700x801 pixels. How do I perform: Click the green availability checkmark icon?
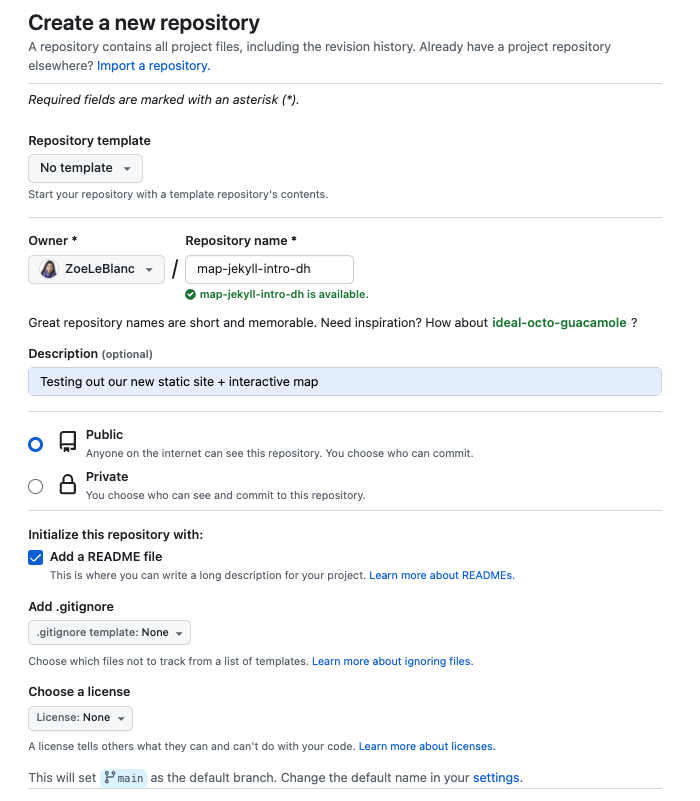click(x=191, y=295)
